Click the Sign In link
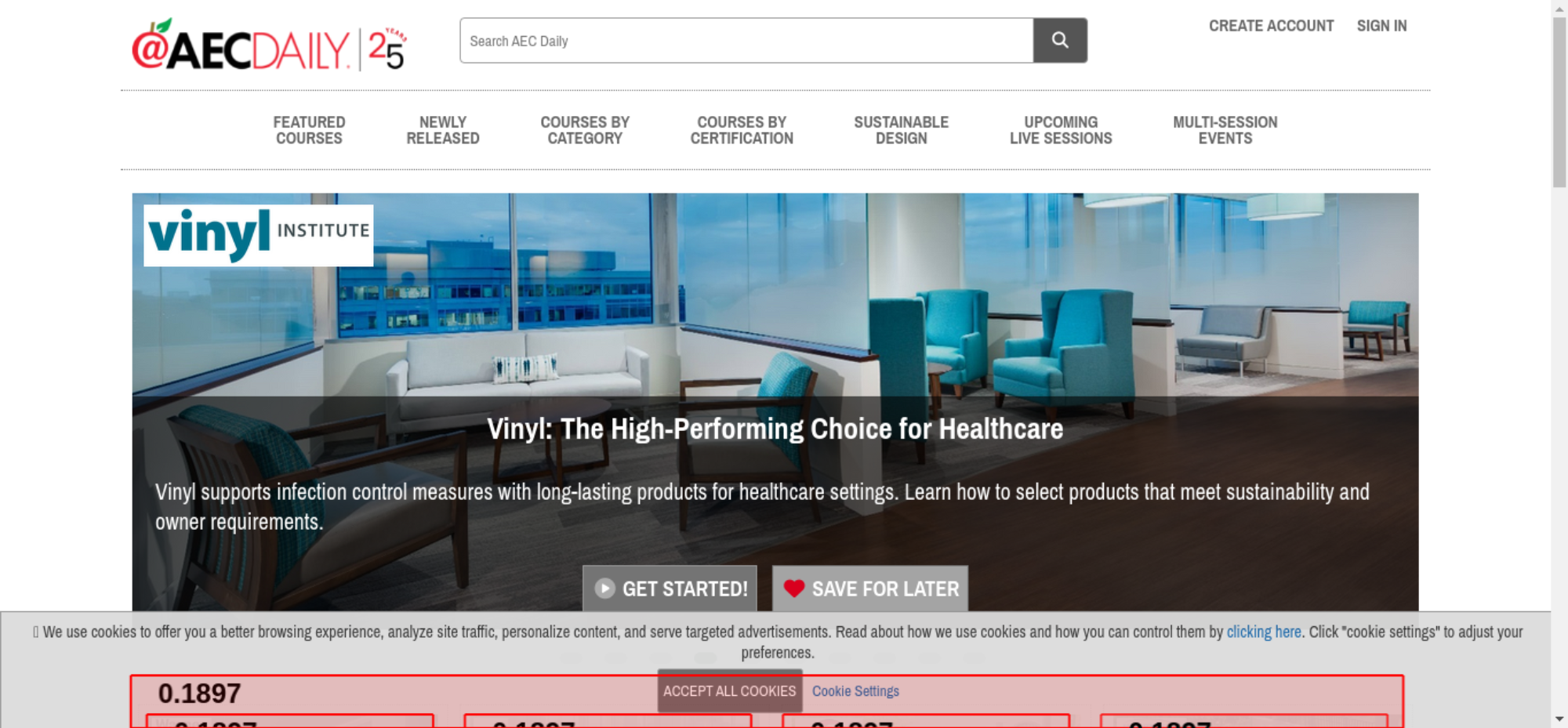This screenshot has height=728, width=1568. point(1382,26)
